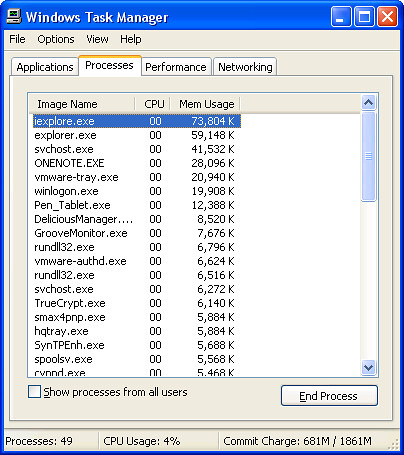Switch to the Networking tab
This screenshot has width=404, height=455.
pos(245,67)
